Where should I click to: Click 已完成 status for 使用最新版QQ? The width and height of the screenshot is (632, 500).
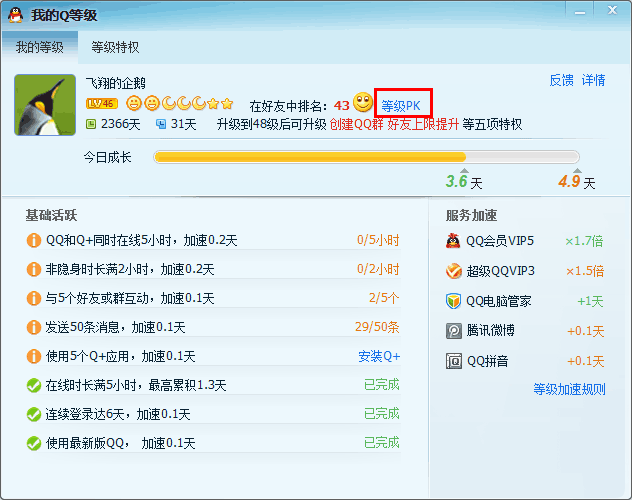tap(382, 443)
